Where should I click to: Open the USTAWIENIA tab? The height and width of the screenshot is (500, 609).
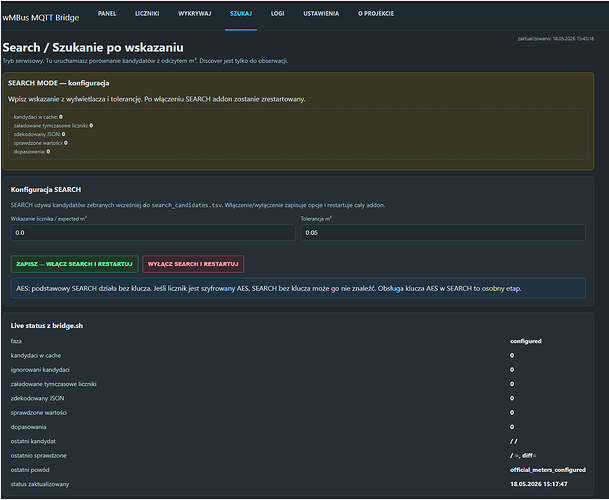(321, 14)
